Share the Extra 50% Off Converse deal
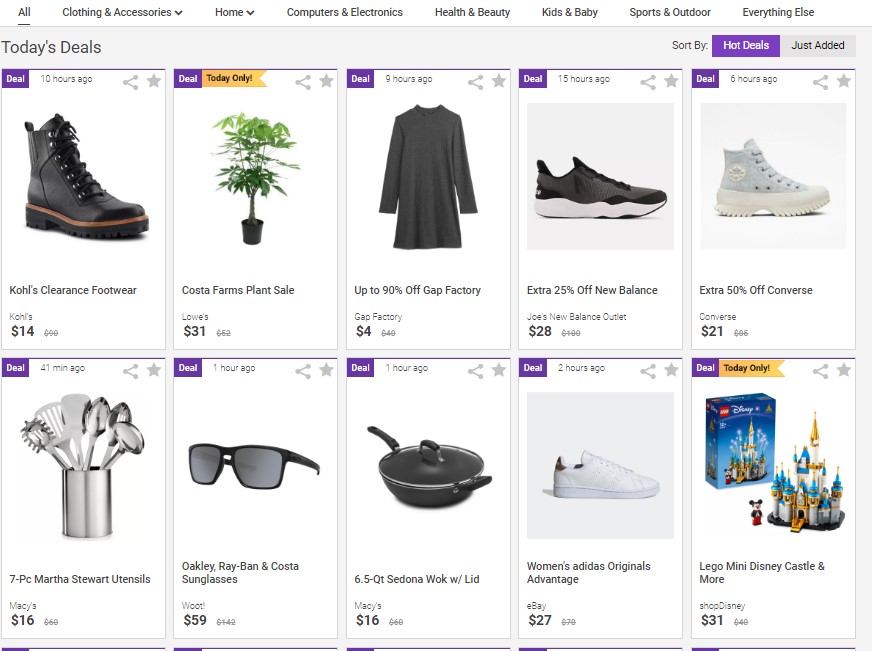The height and width of the screenshot is (651, 872). click(820, 82)
